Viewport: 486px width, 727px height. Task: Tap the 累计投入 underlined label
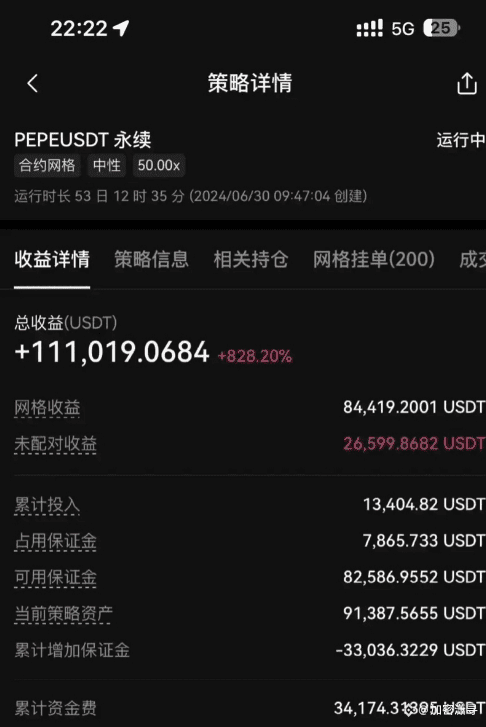tap(47, 505)
